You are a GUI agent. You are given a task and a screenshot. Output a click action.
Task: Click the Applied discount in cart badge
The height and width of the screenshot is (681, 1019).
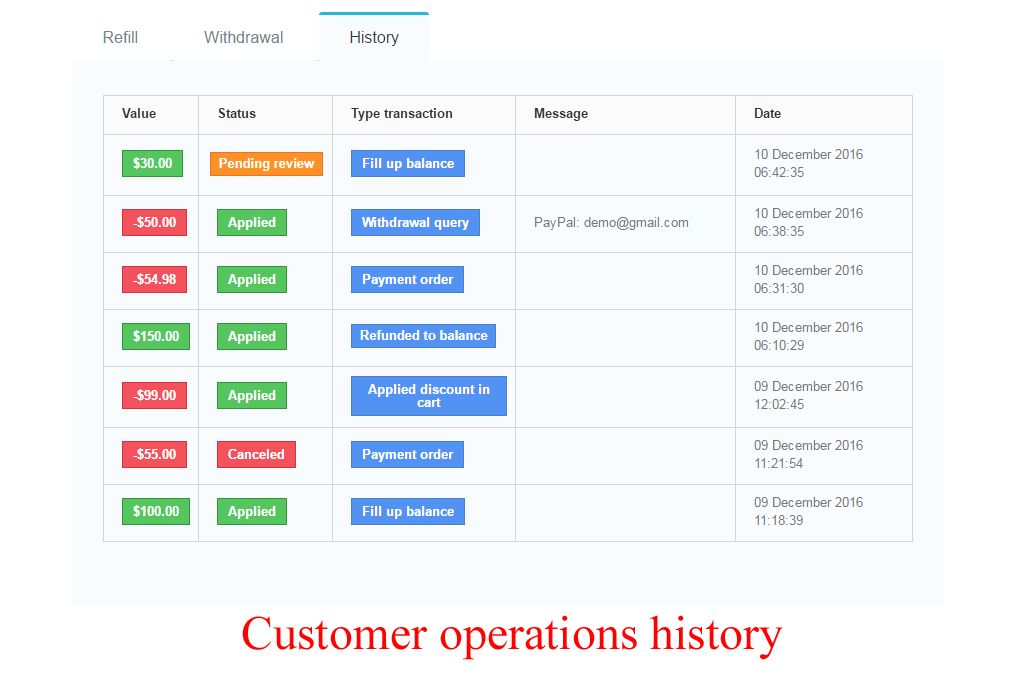[429, 396]
